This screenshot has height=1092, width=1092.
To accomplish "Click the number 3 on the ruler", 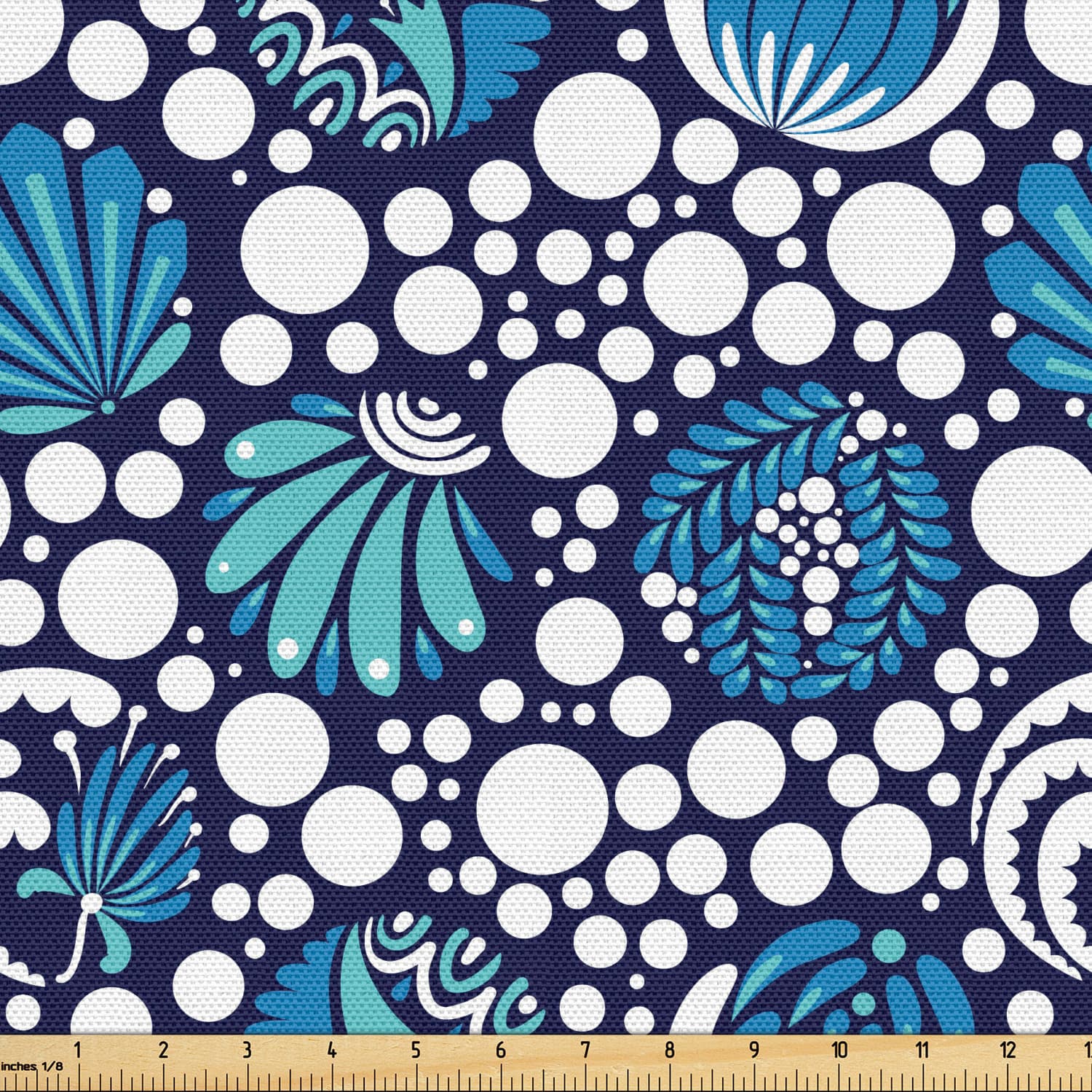I will pyautogui.click(x=247, y=1050).
